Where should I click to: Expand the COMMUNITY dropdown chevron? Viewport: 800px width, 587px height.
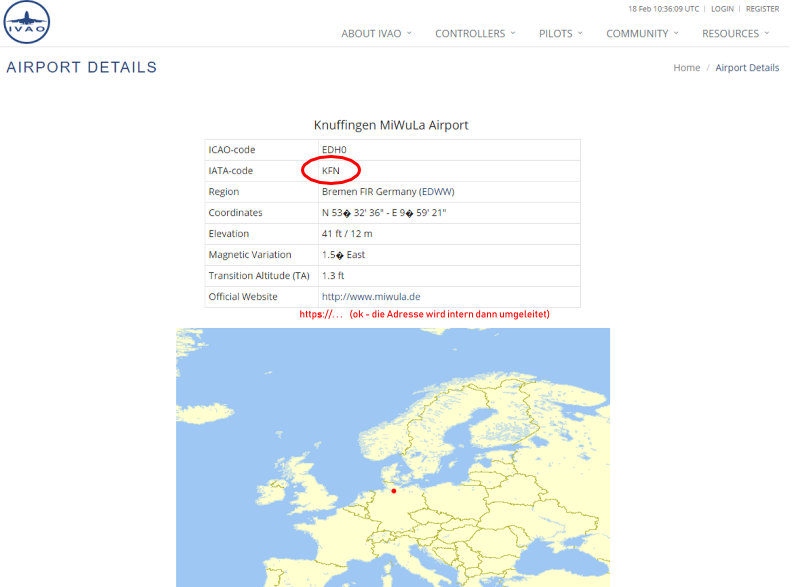tap(676, 33)
